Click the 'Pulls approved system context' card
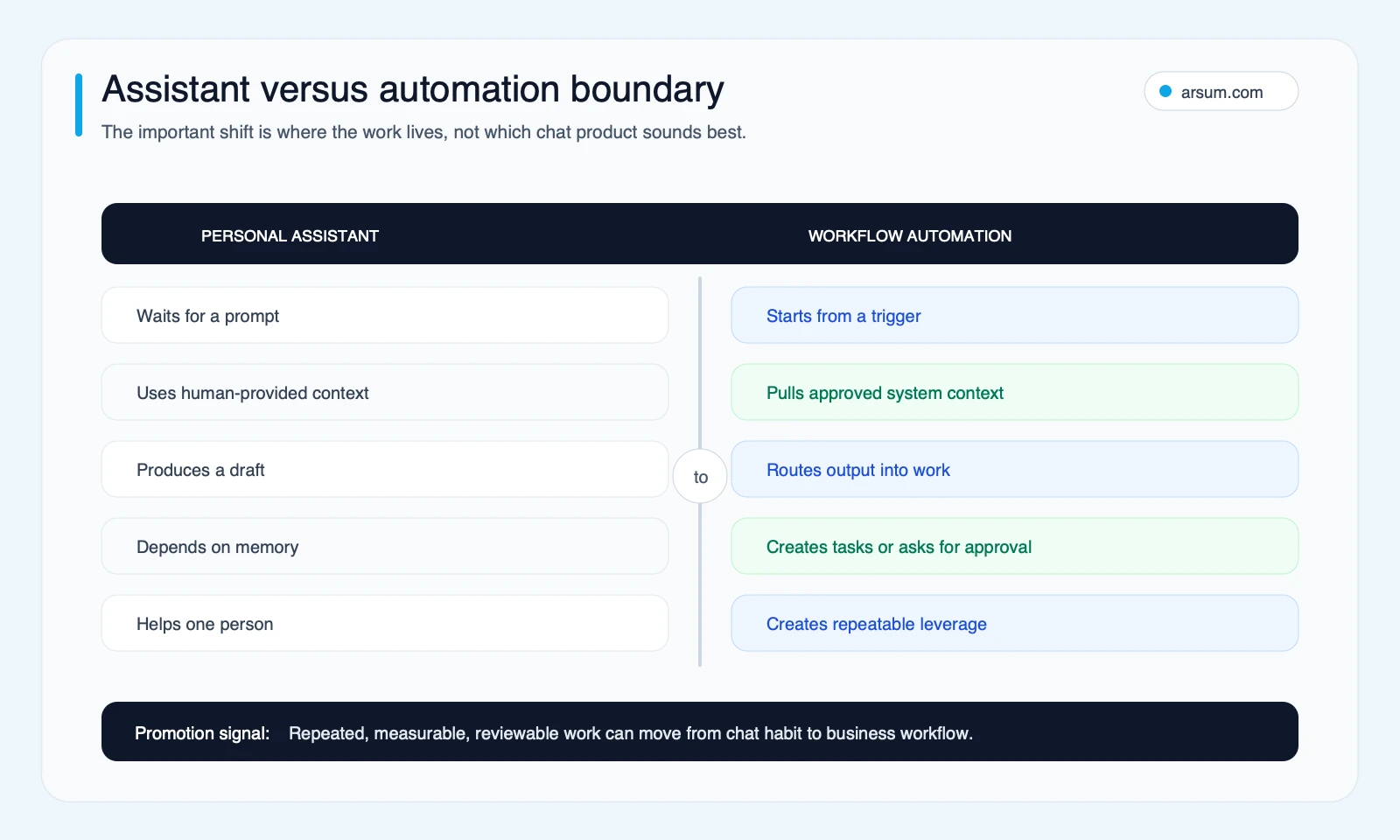This screenshot has height=840, width=1400. [1015, 392]
